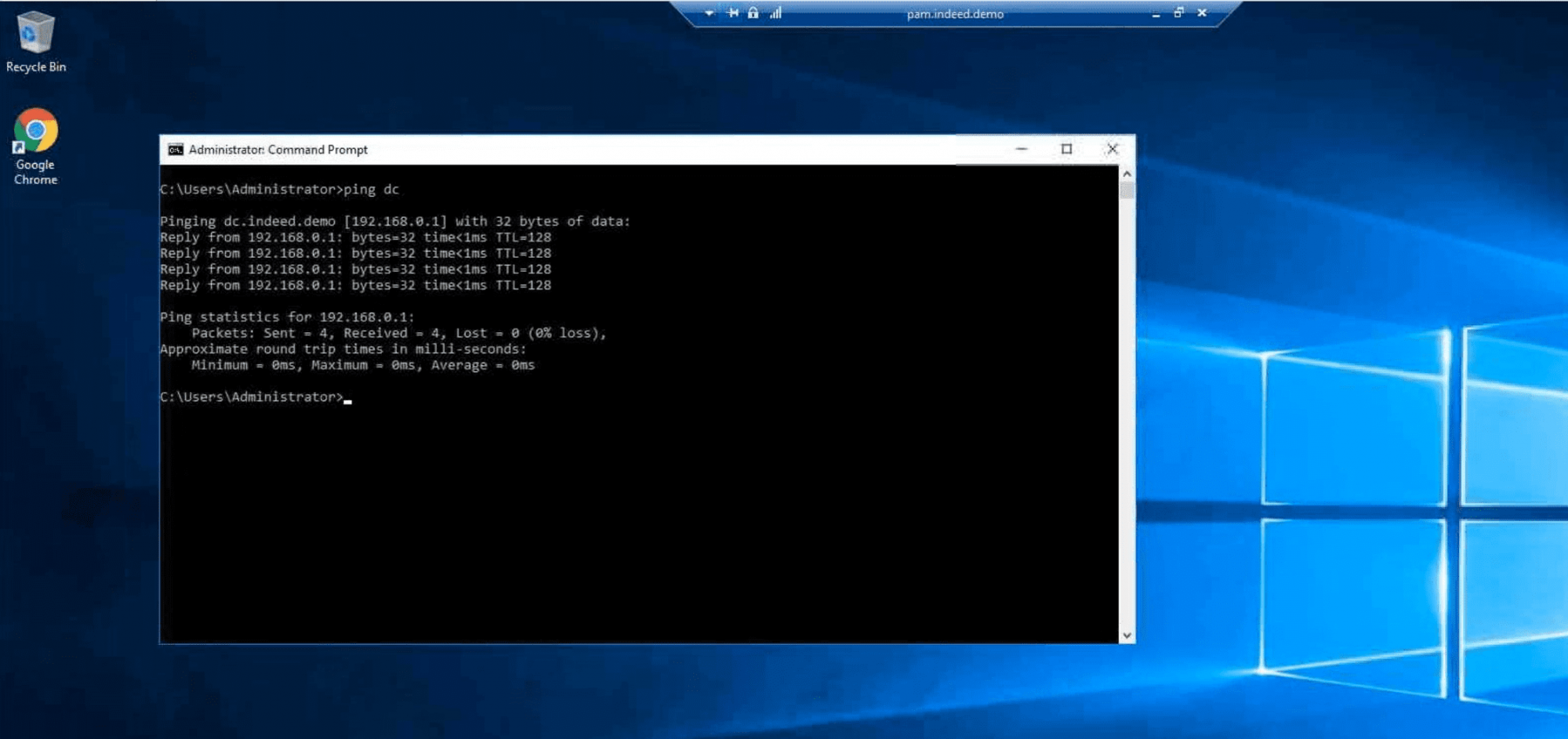Maximize the Command Prompt window
The height and width of the screenshot is (739, 1568).
tap(1066, 149)
